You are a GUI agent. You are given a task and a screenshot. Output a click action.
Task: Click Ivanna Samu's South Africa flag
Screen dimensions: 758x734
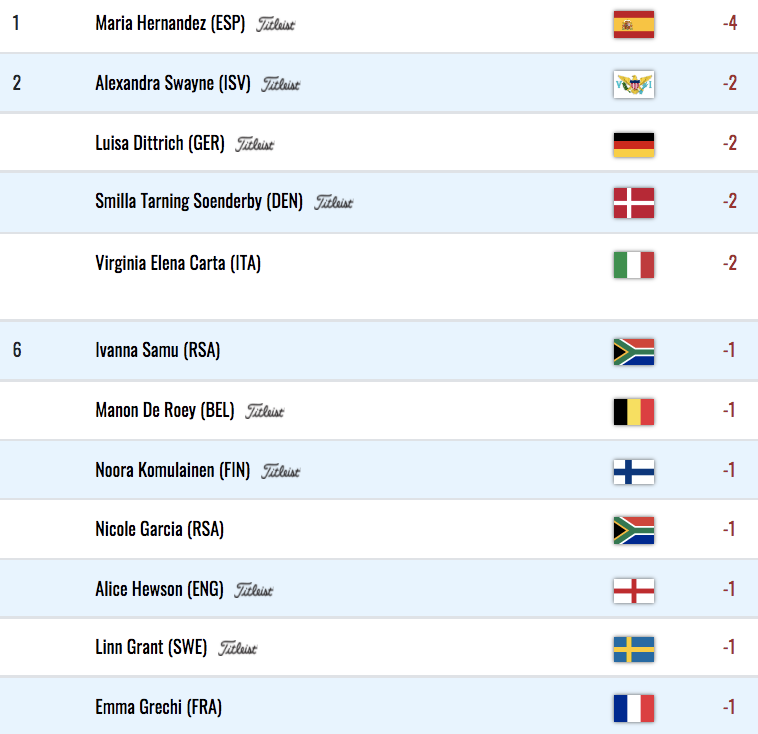634,352
